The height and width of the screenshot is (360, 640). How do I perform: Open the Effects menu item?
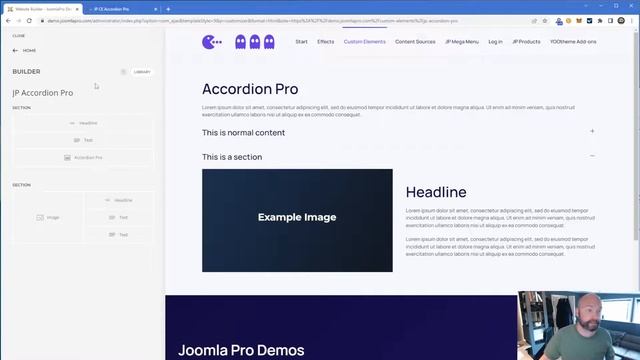click(x=326, y=42)
